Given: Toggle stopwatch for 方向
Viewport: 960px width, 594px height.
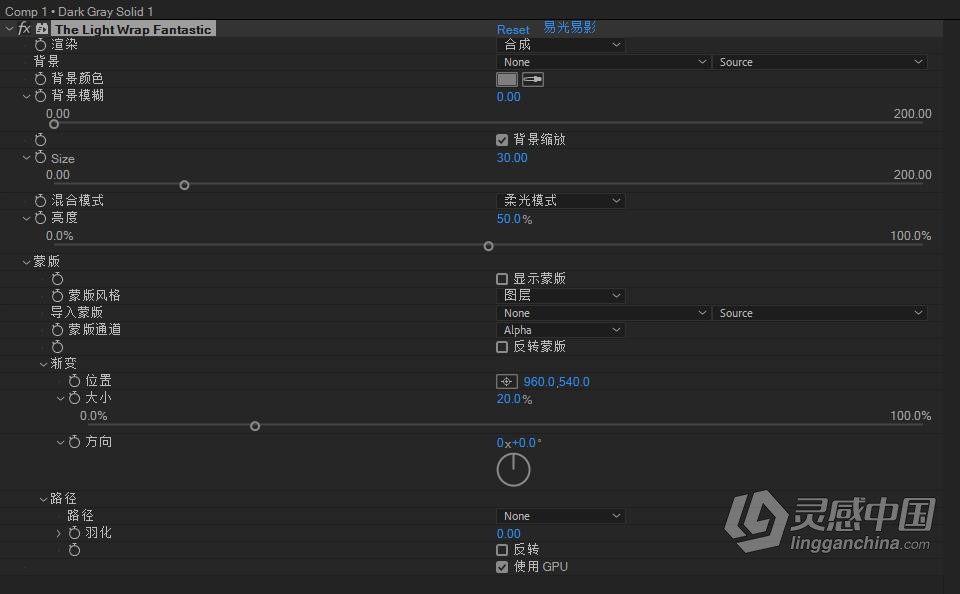Looking at the screenshot, I should 75,442.
